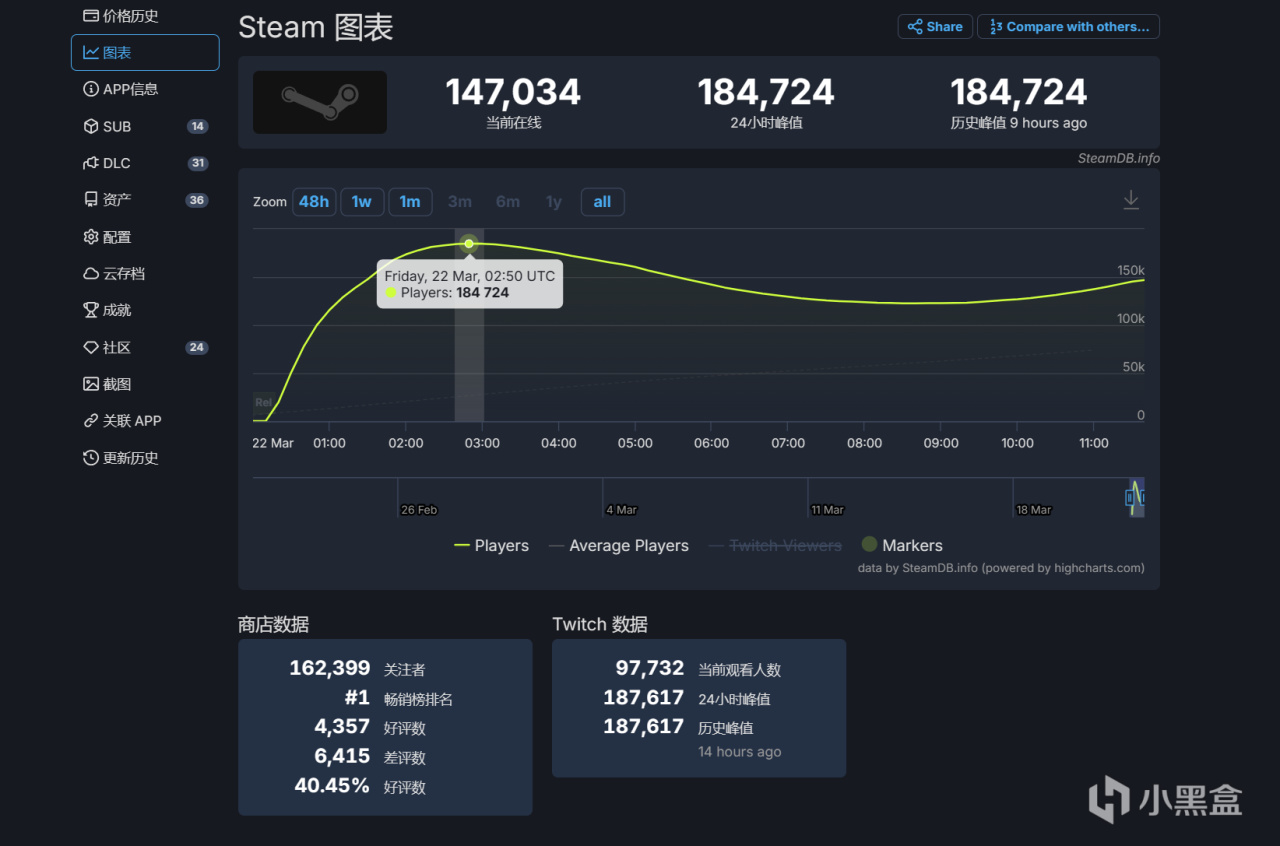Click the 商店数据 section heading
This screenshot has height=846, width=1280.
pos(273,624)
